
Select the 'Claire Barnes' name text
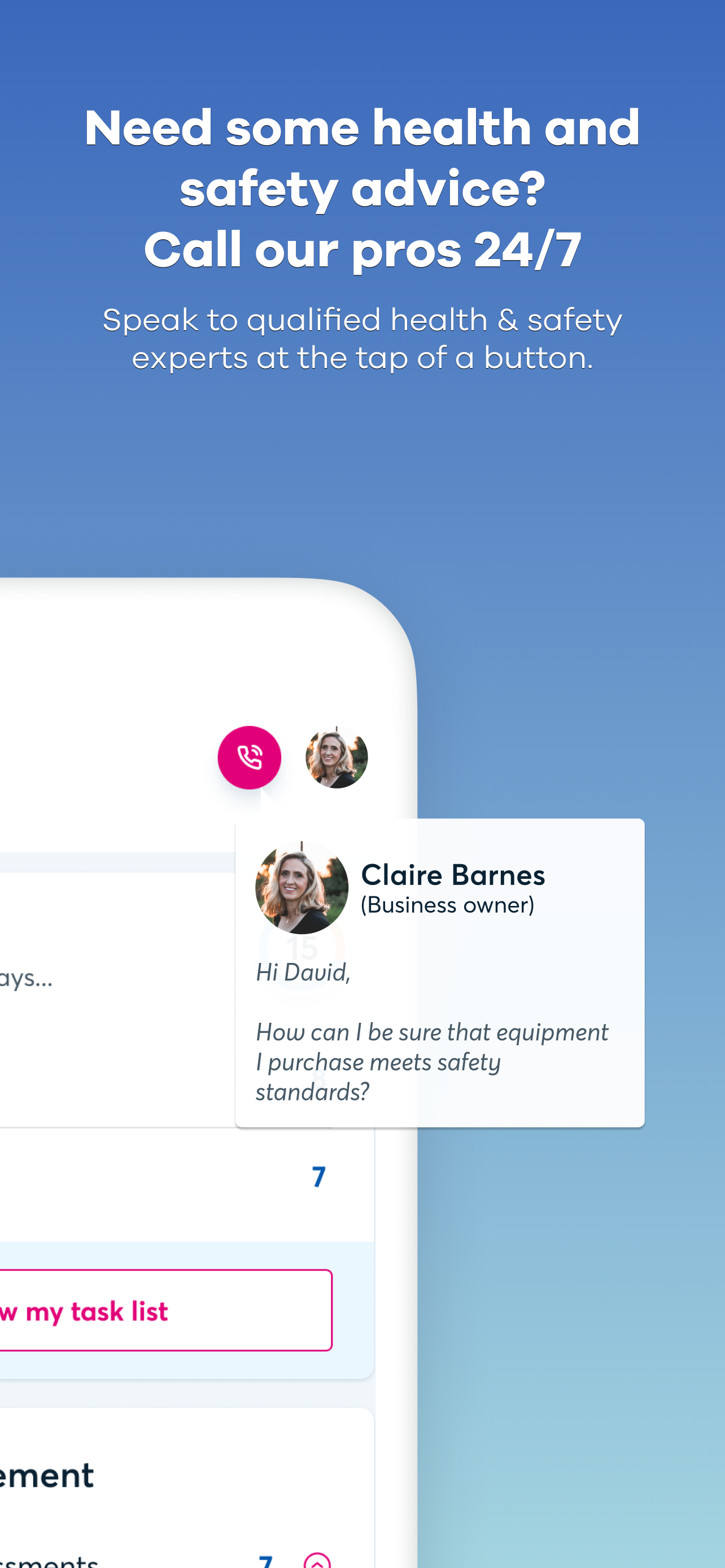point(453,875)
